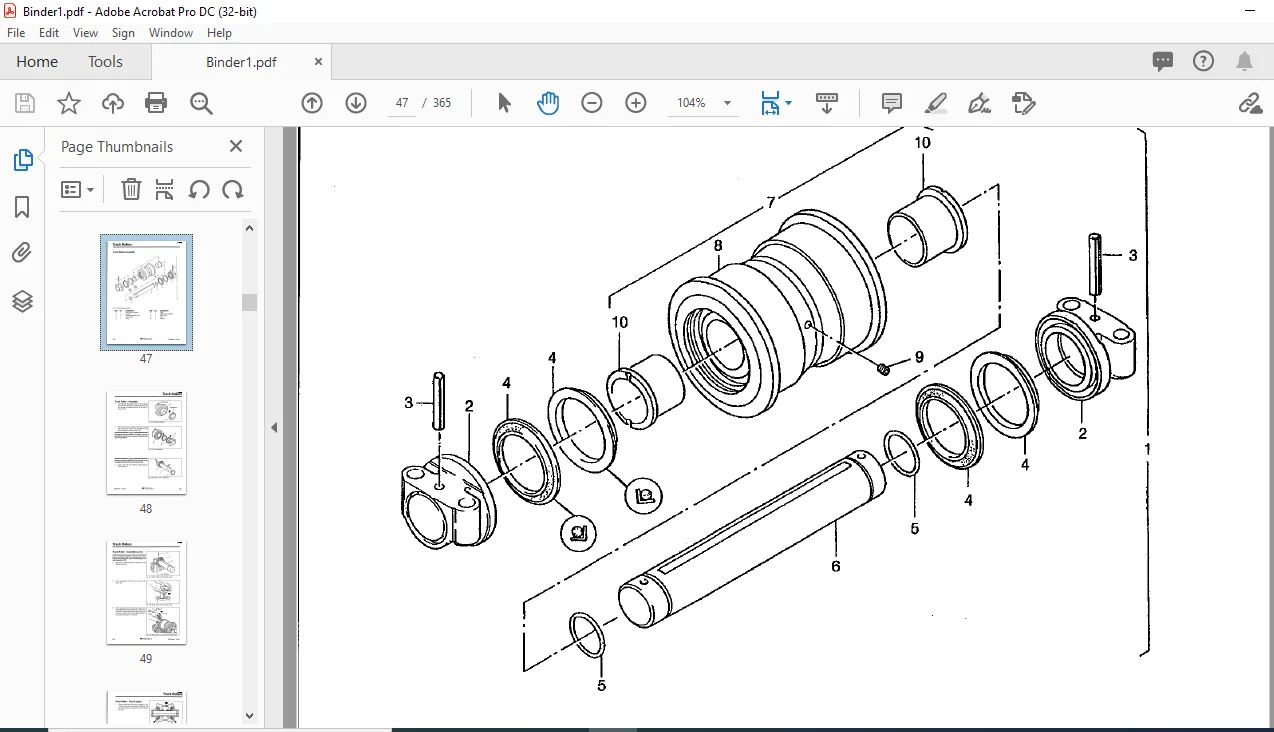Select the Binder1.pdf document tab
This screenshot has width=1274, height=732.
pos(241,62)
